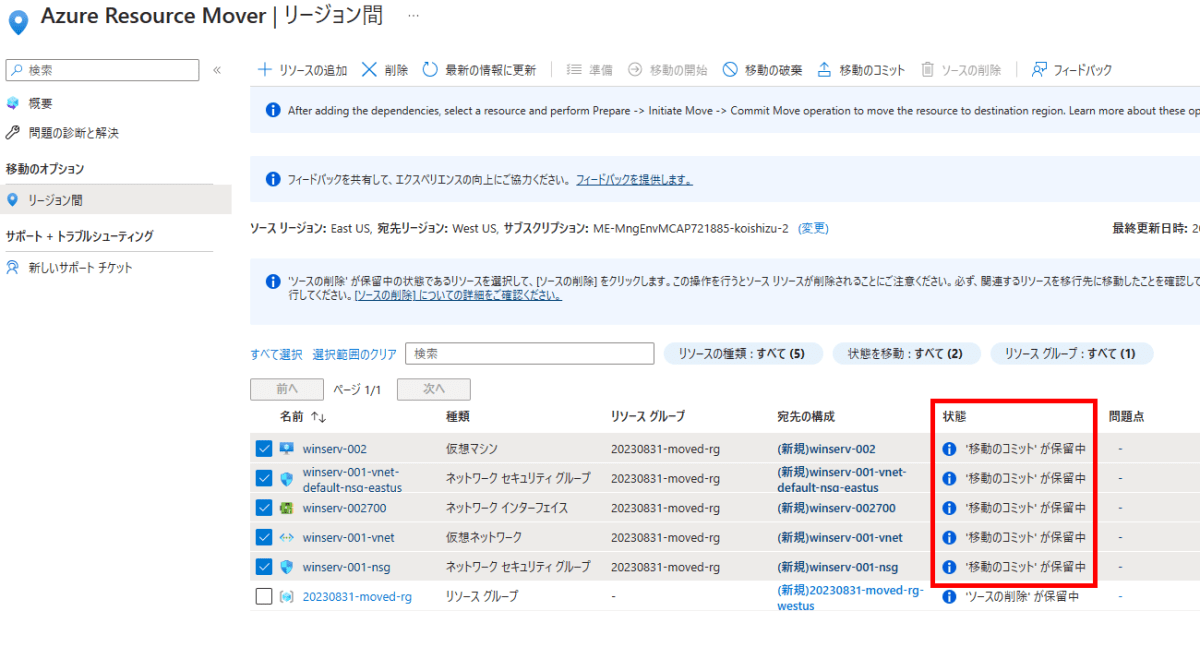Uncheck the winserv-002 row checkbox
The height and width of the screenshot is (659, 1200).
[264, 449]
